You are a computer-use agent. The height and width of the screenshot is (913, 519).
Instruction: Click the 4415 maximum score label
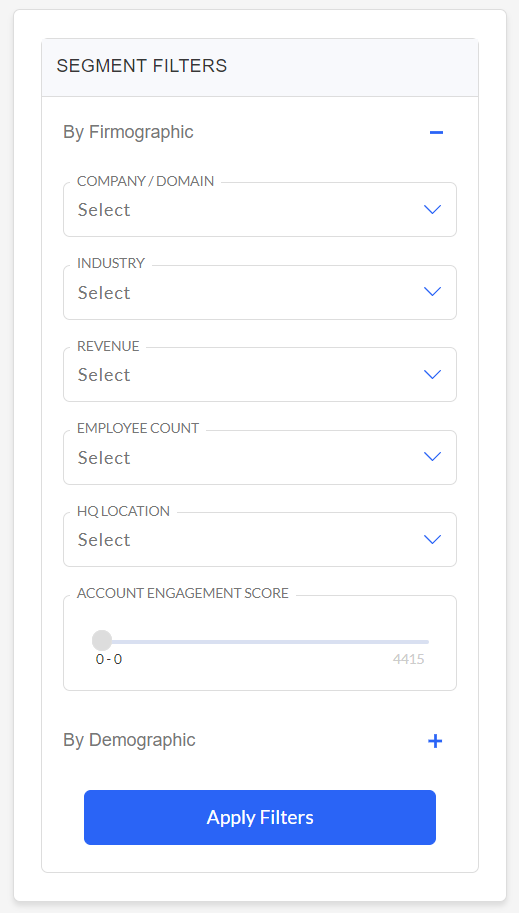click(408, 659)
